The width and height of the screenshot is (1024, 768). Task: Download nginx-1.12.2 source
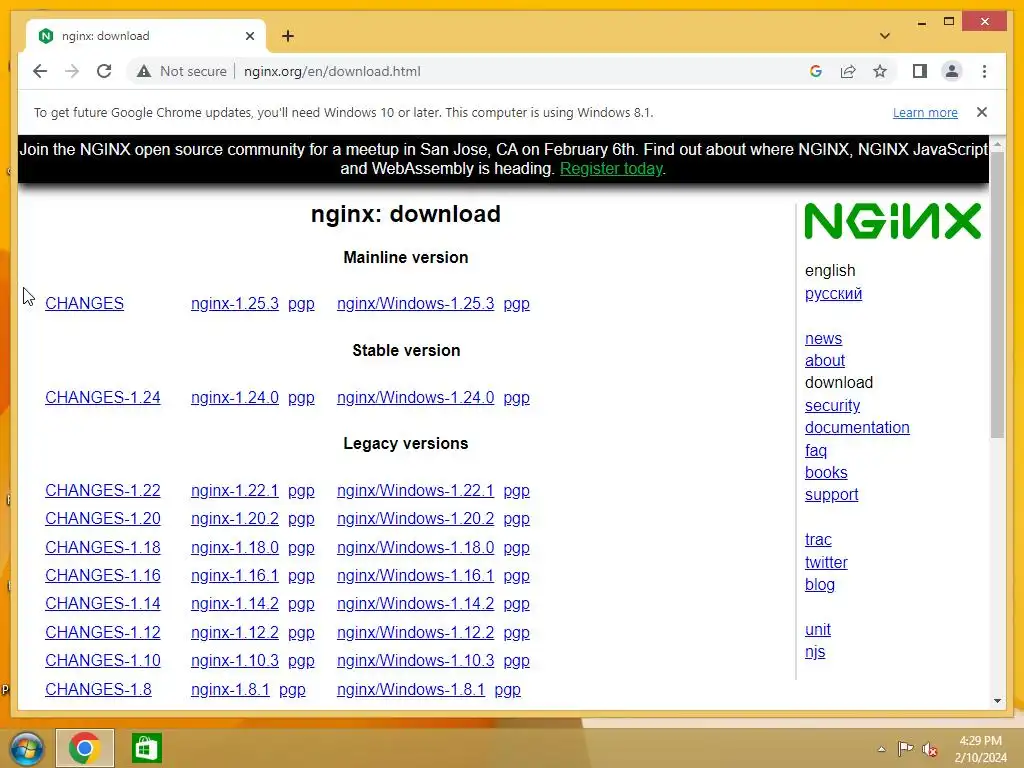[x=234, y=632]
